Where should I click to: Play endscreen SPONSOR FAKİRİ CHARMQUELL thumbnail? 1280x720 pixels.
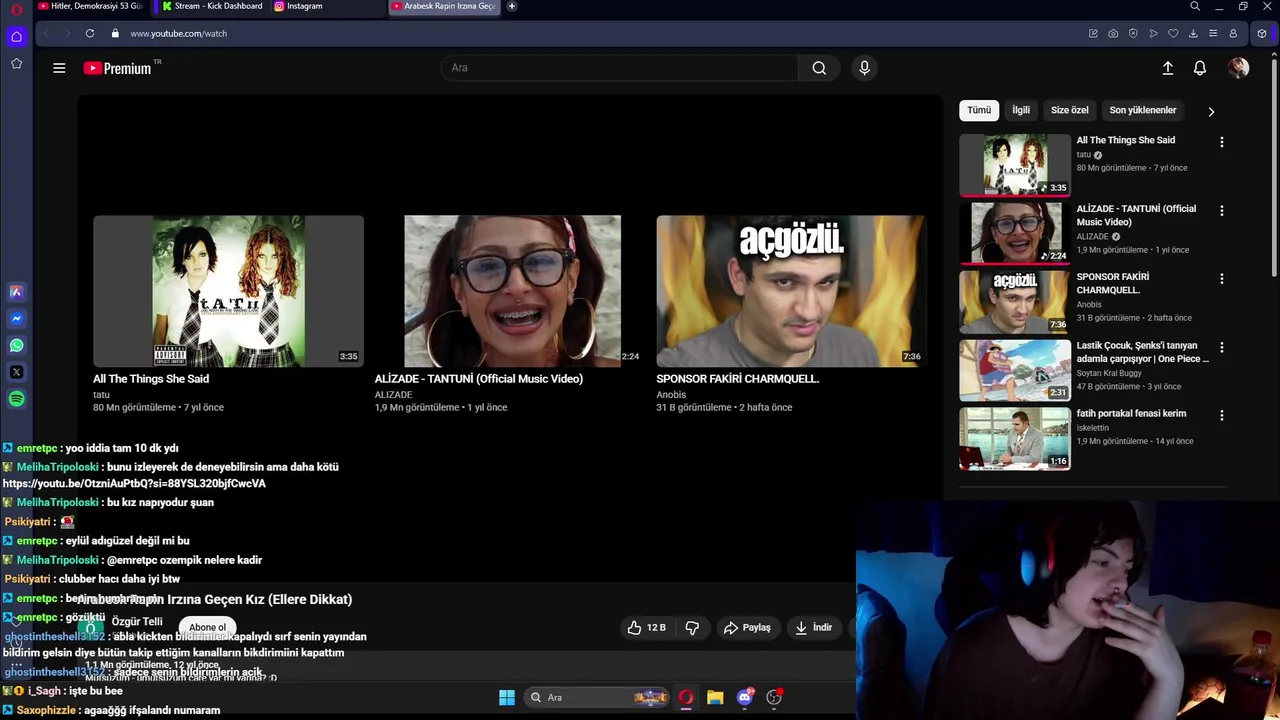[x=791, y=291]
